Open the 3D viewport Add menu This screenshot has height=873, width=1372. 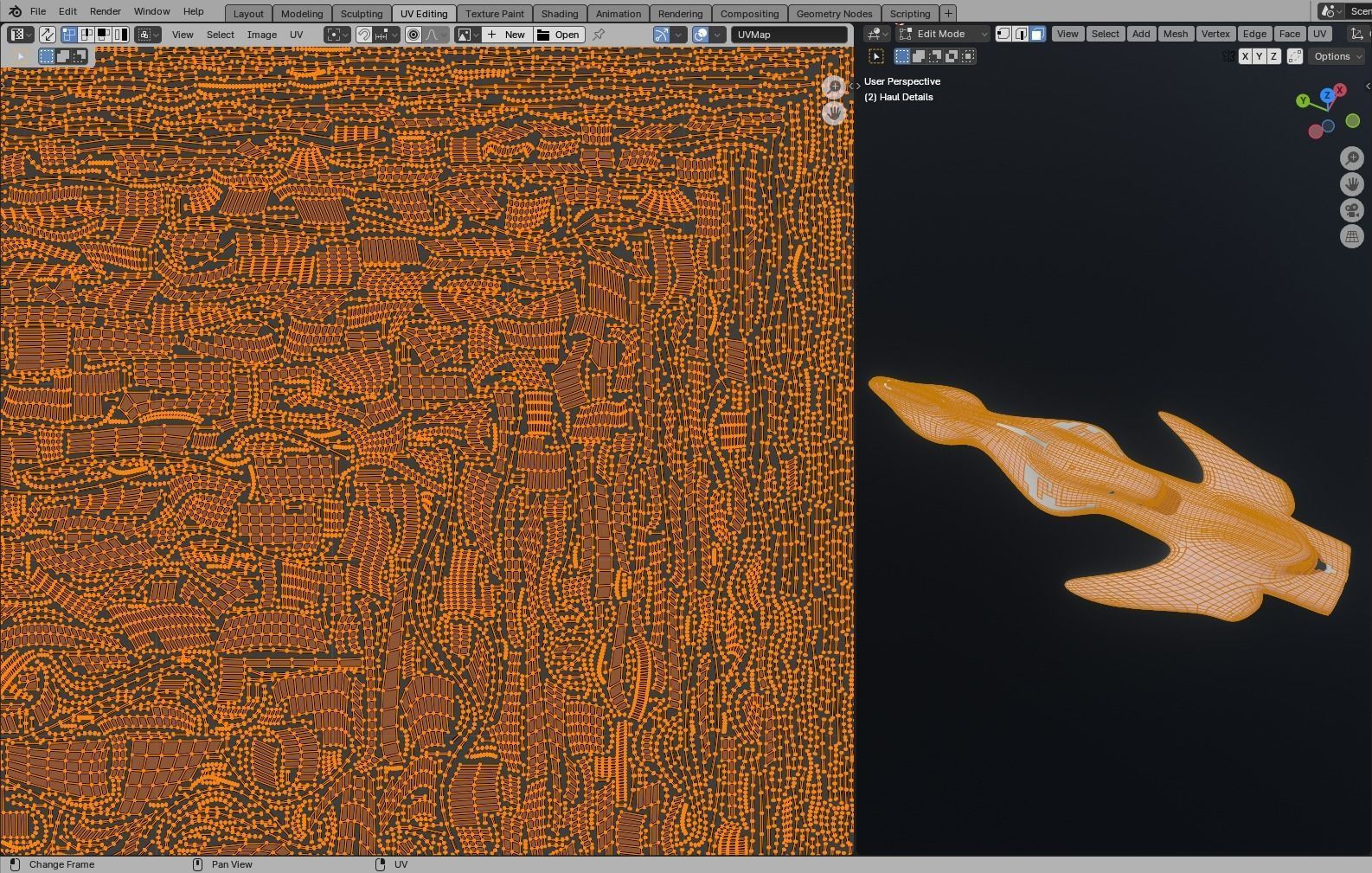(1141, 34)
